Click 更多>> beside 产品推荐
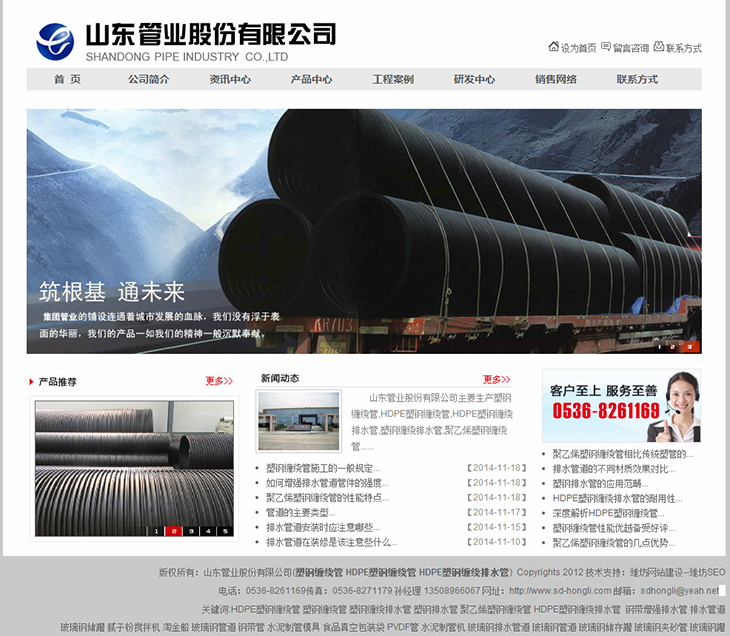The width and height of the screenshot is (730, 636). pos(219,381)
